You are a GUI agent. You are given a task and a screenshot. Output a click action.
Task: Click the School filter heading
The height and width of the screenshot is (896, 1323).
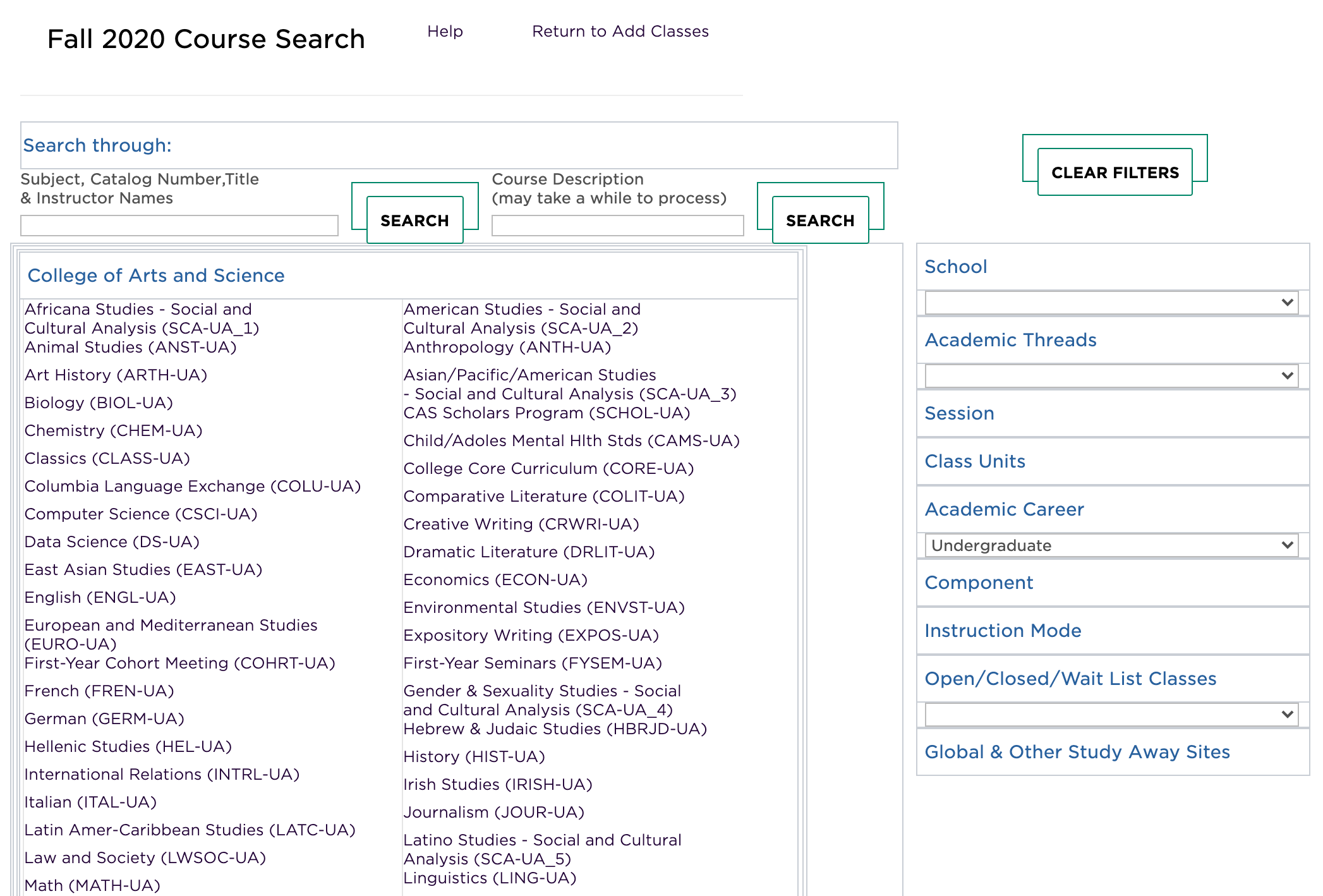click(x=955, y=267)
